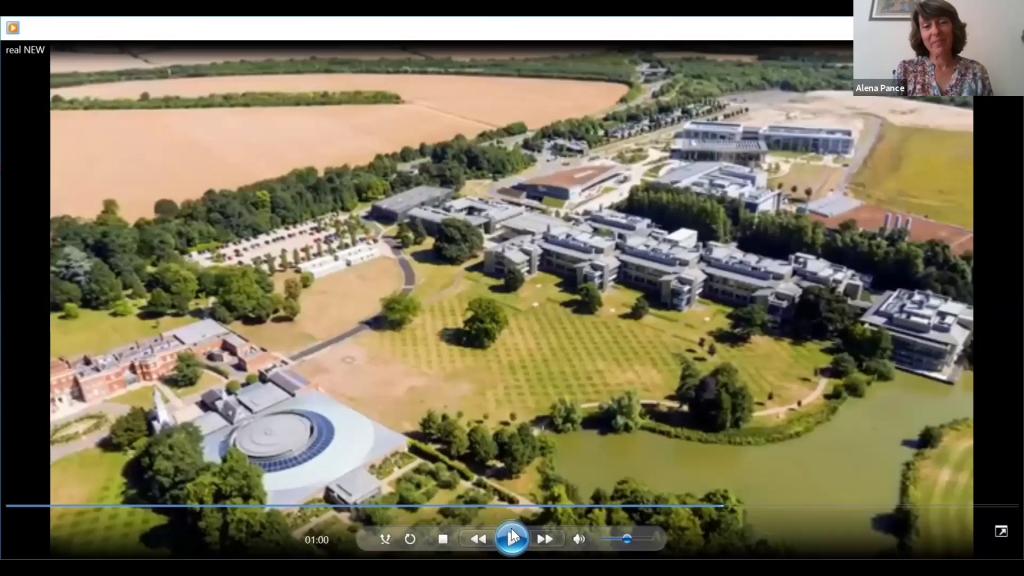This screenshot has height=576, width=1024.
Task: Click the "Alena Pance" name label
Action: 879,88
